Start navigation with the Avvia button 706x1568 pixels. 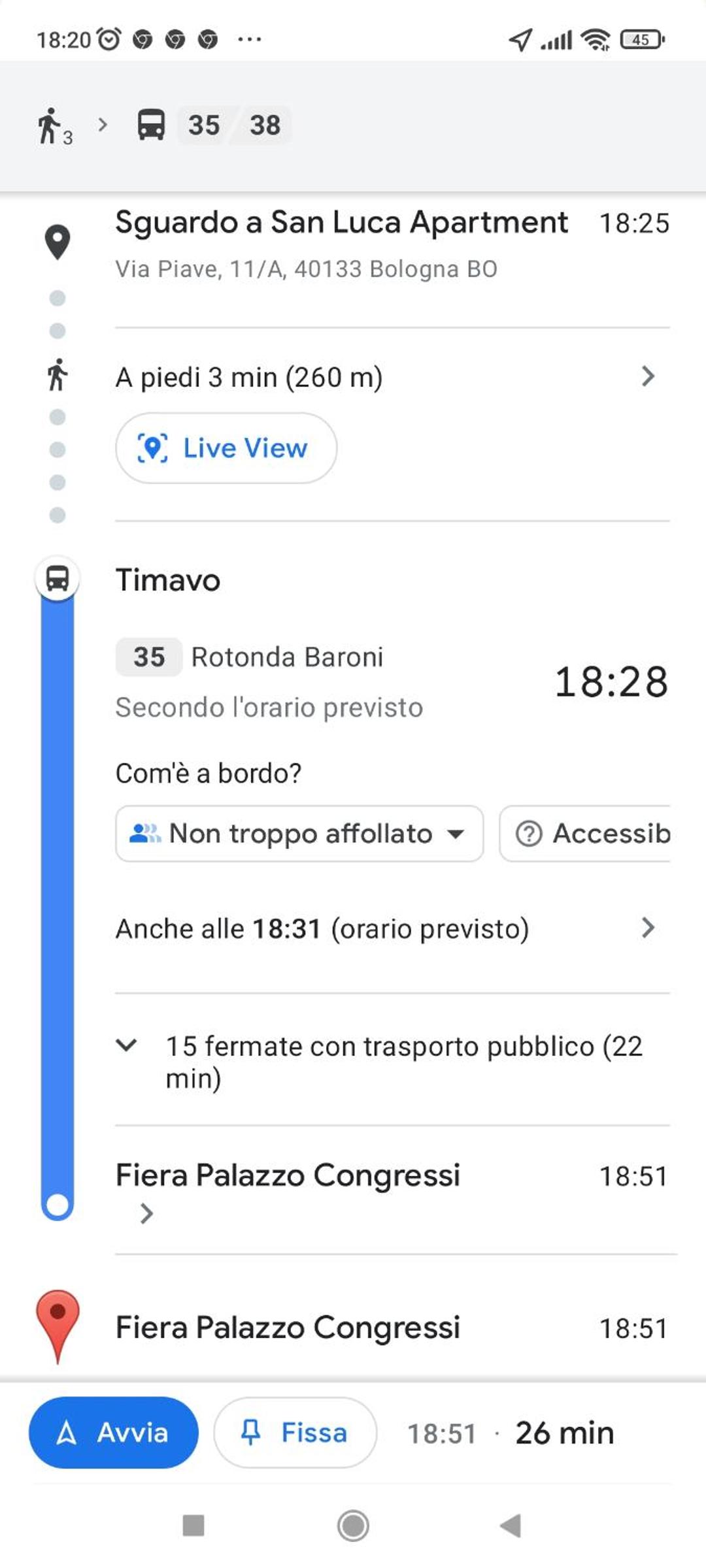(114, 1433)
